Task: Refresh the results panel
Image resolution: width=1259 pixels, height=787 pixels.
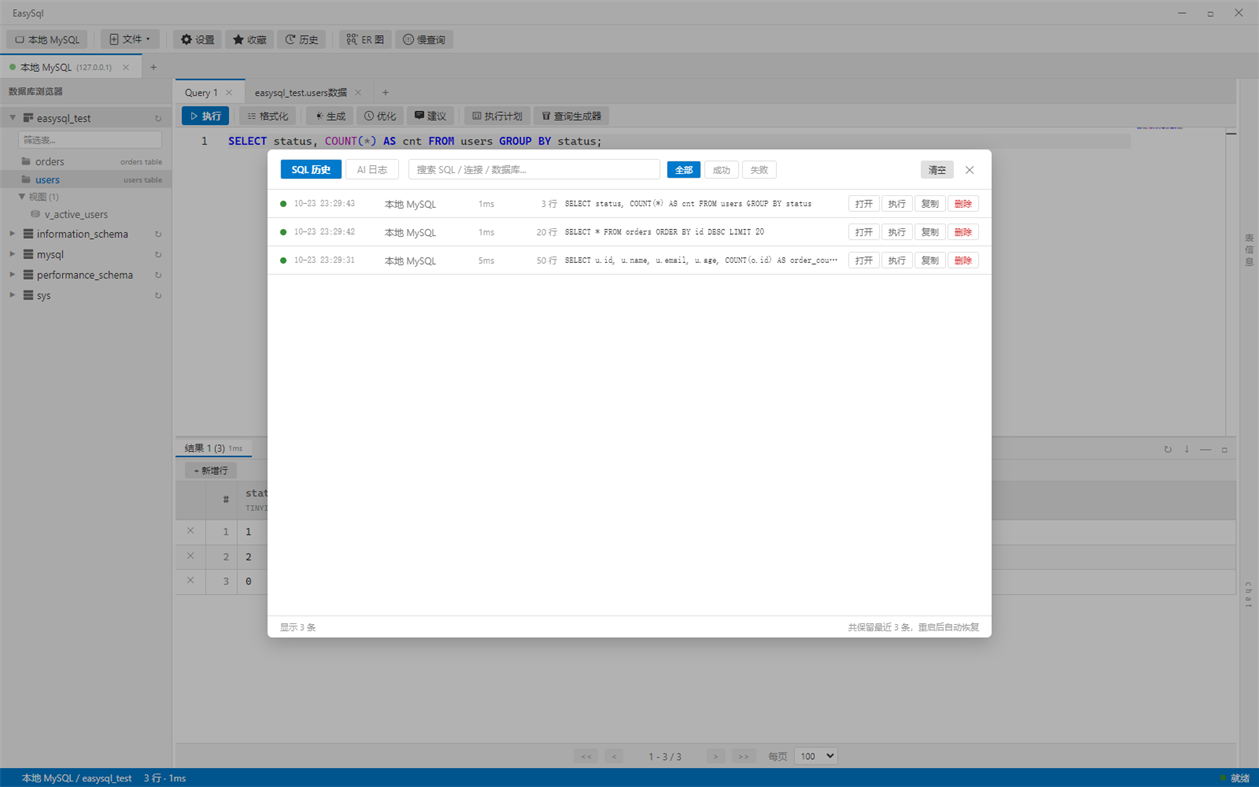Action: 1167,450
